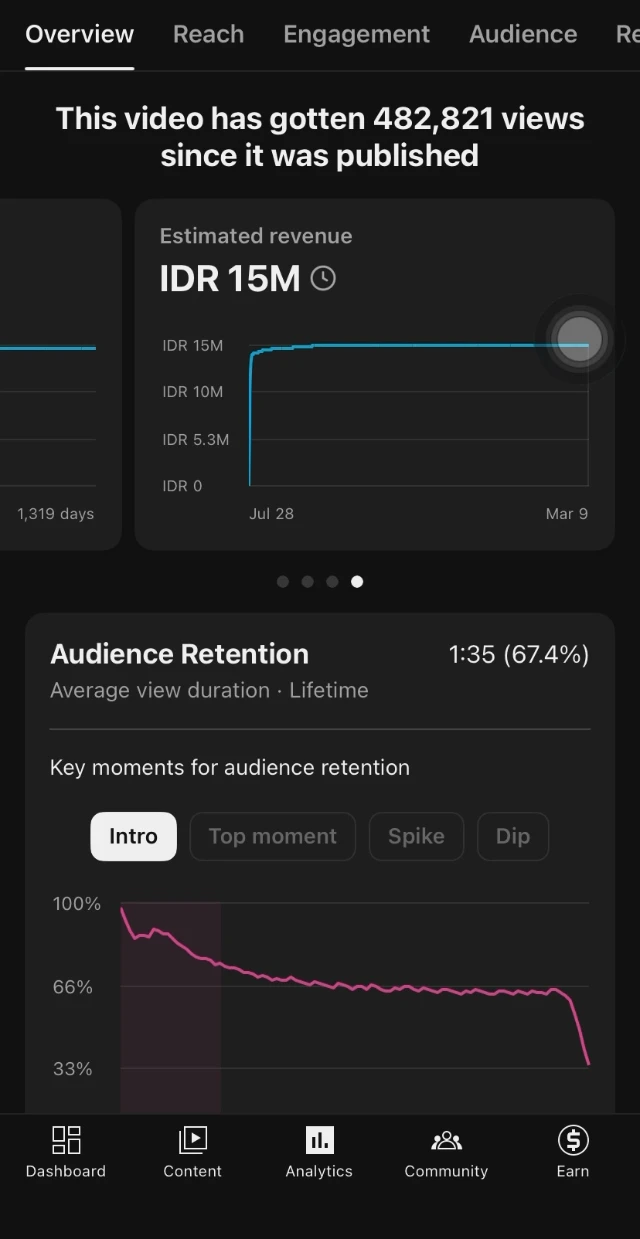640x1239 pixels.
Task: Tap the third carousel page dot
Action: [x=332, y=581]
